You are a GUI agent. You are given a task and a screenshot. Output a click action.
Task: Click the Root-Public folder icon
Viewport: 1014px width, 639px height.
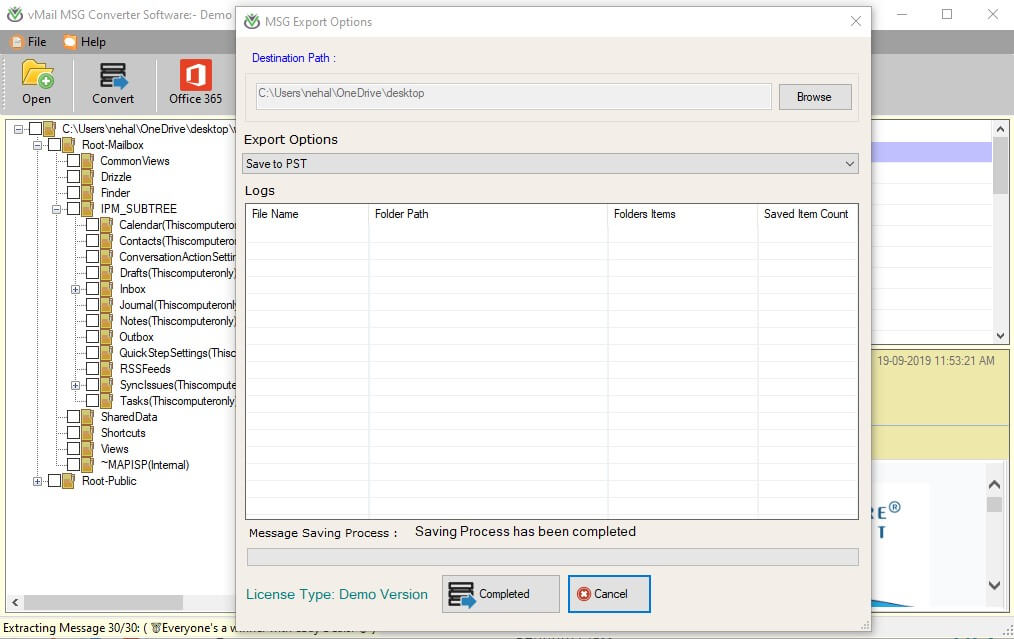tap(69, 481)
